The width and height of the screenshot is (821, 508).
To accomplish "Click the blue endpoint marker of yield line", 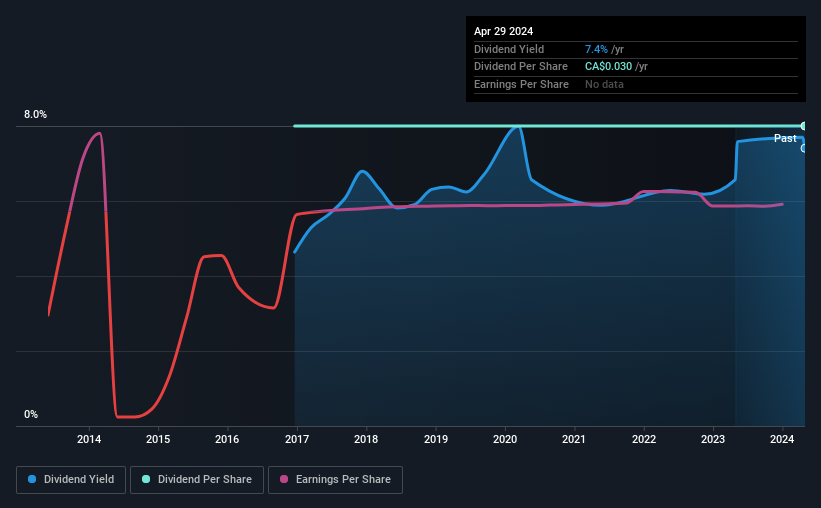I will (803, 149).
